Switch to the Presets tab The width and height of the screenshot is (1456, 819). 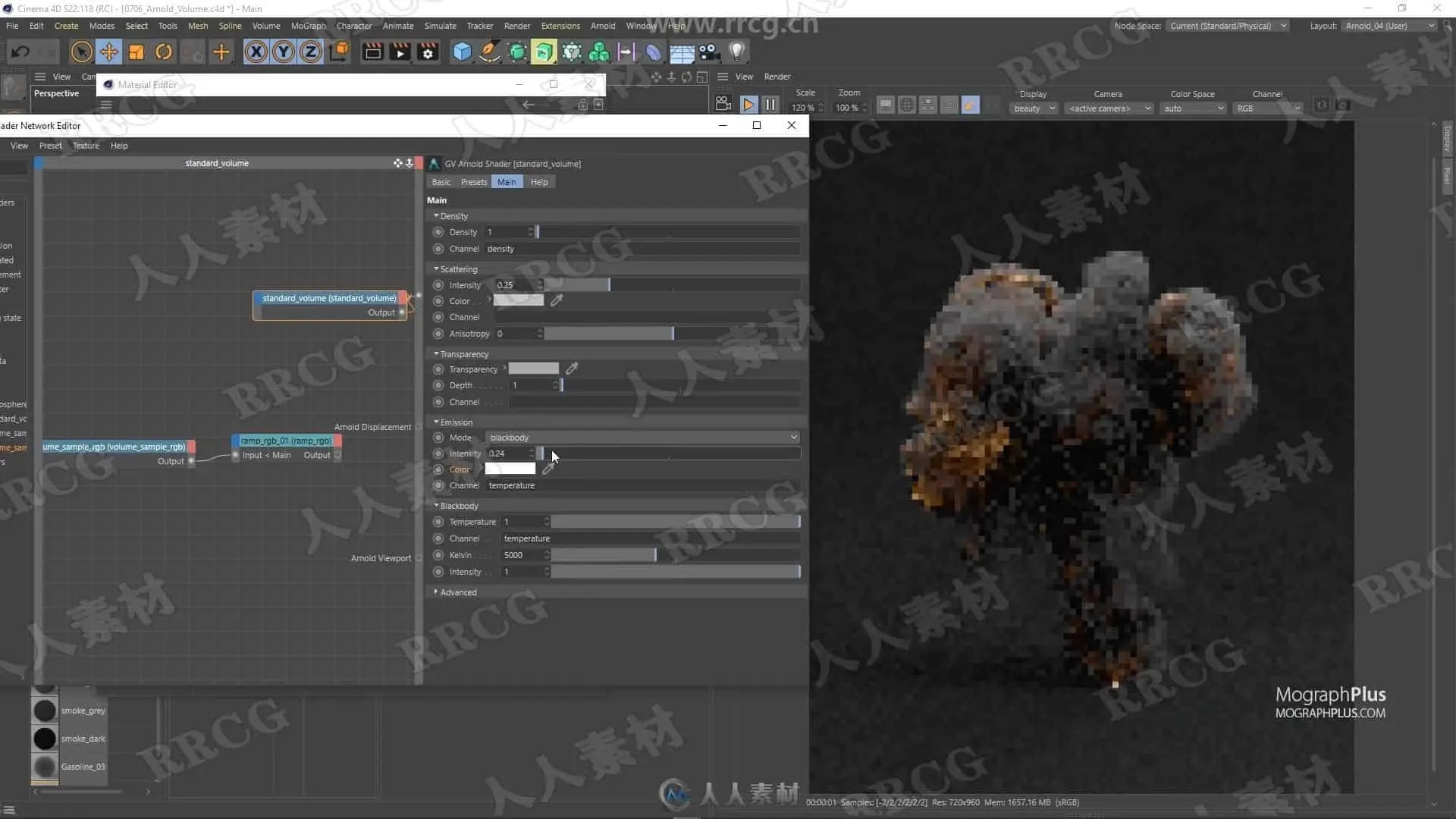pos(474,182)
